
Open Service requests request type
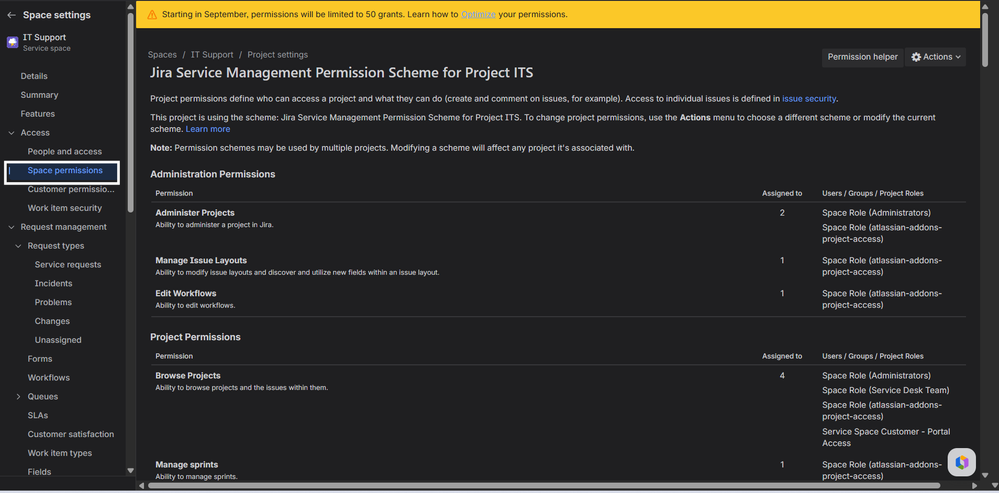68,264
